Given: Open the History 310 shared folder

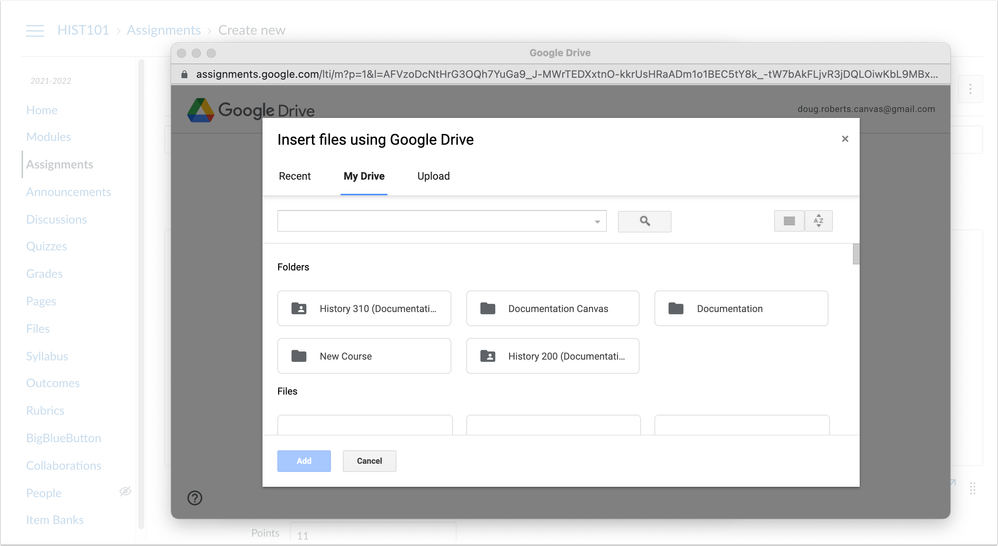Looking at the screenshot, I should point(364,309).
